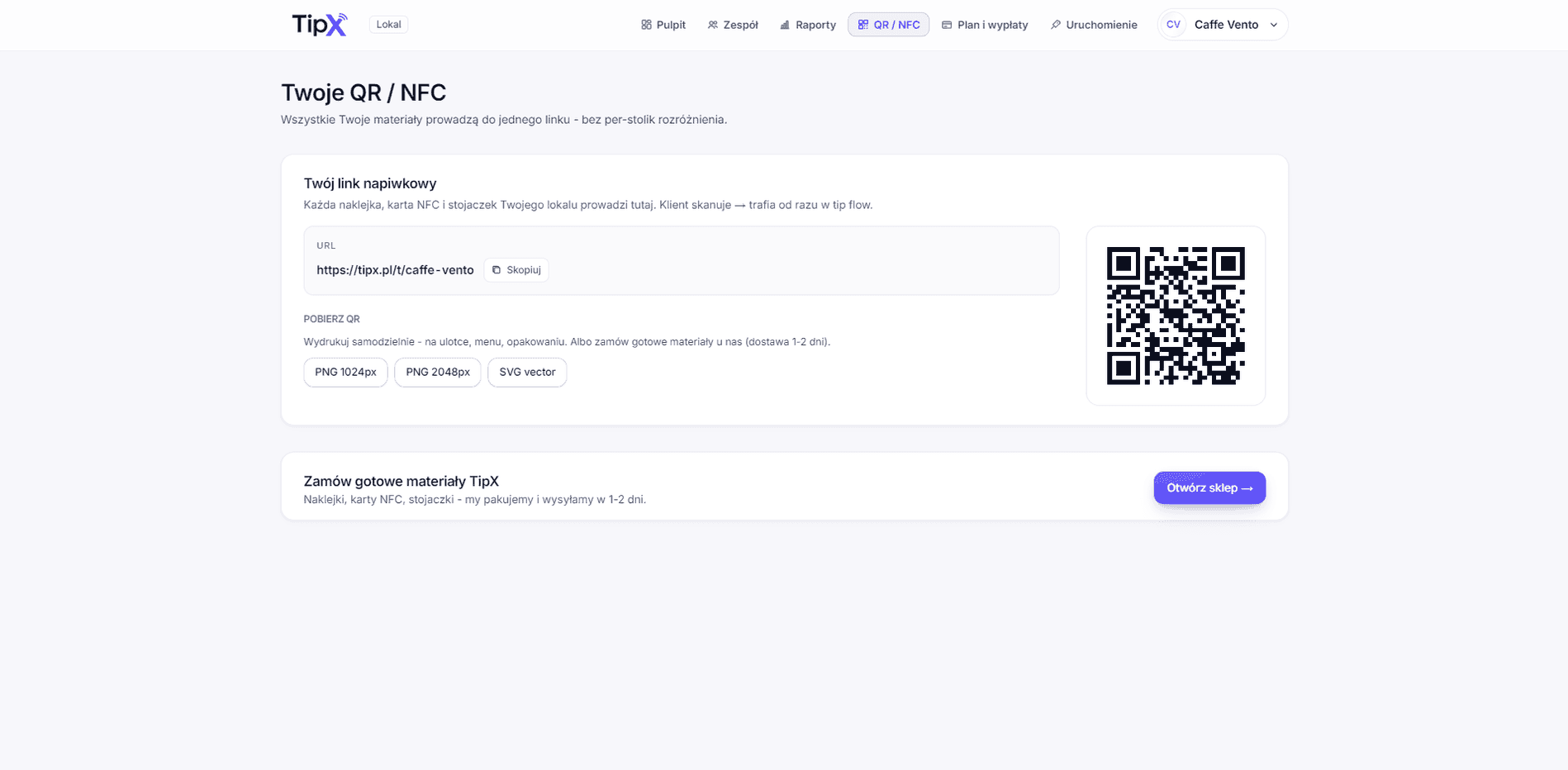This screenshot has height=770, width=1568.
Task: Expand the Caffe Vento account dropdown chevron
Action: pos(1274,25)
